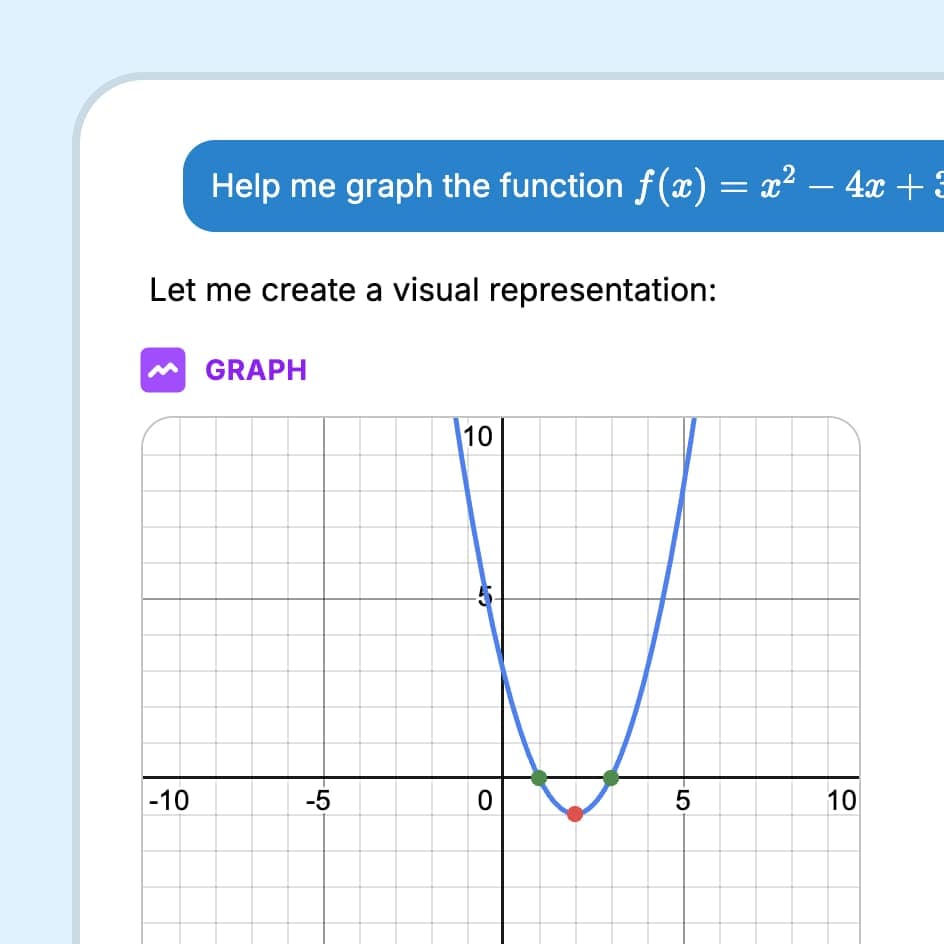Click the x-axis label -10

pyautogui.click(x=167, y=800)
